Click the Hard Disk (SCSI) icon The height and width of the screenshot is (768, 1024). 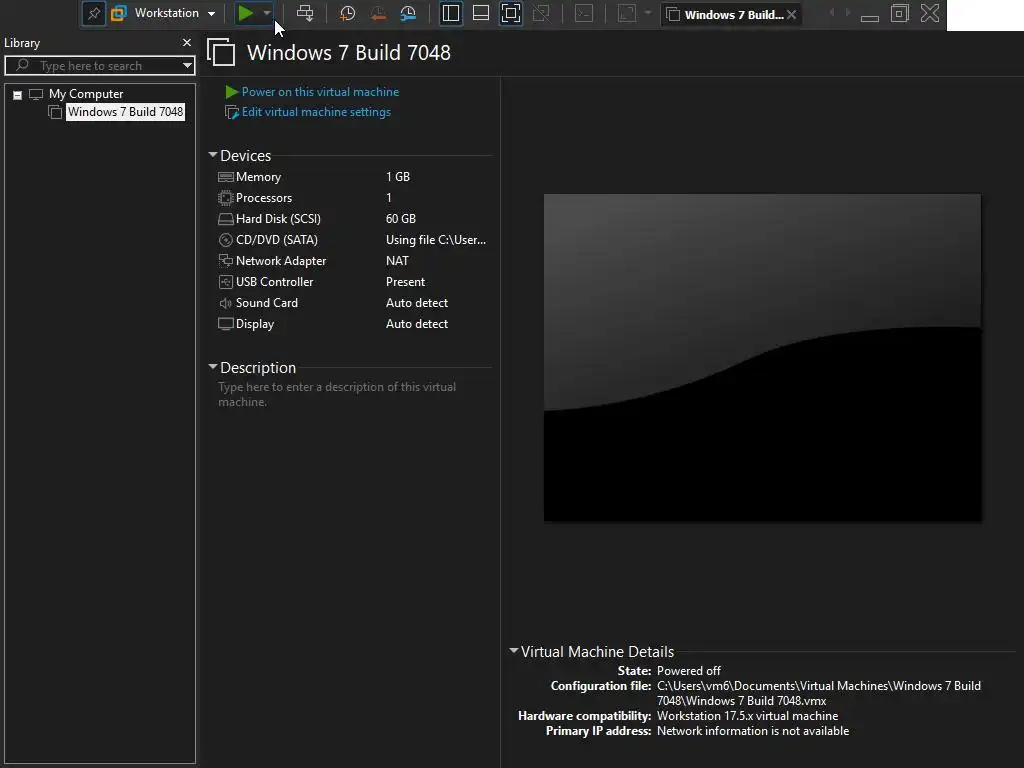(225, 219)
